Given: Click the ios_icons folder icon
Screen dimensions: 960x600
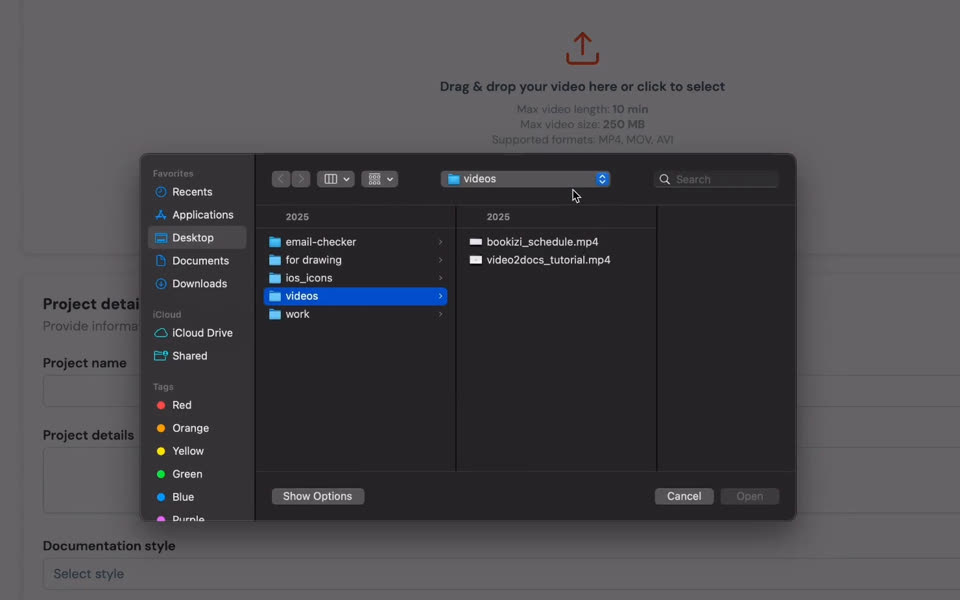Looking at the screenshot, I should (275, 278).
